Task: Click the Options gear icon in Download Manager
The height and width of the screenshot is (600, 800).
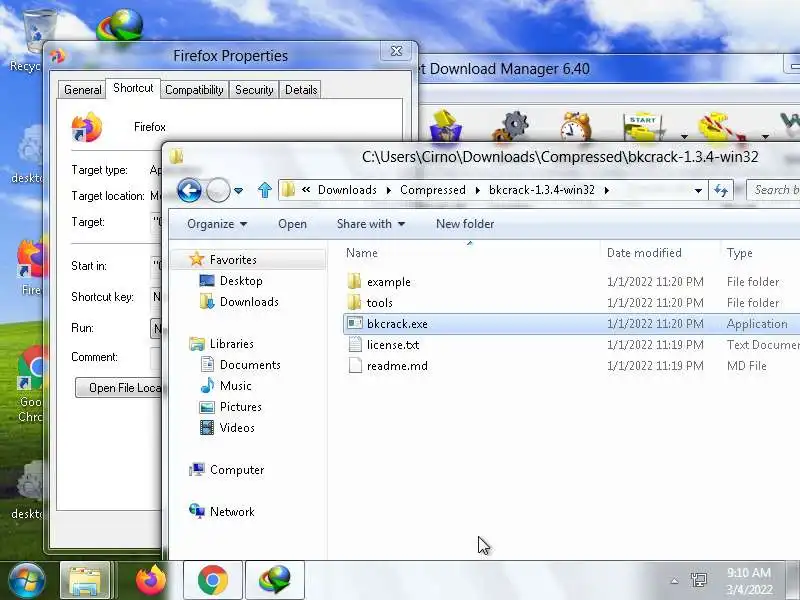Action: click(x=511, y=126)
